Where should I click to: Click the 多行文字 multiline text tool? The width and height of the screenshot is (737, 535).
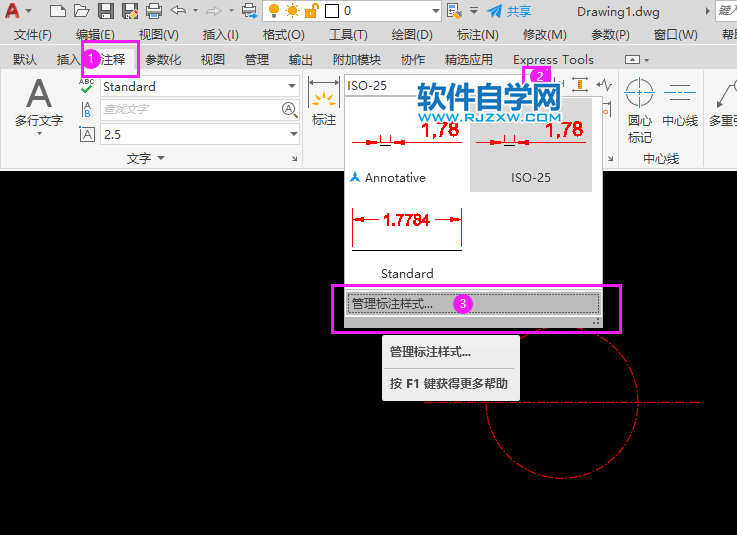pos(39,106)
